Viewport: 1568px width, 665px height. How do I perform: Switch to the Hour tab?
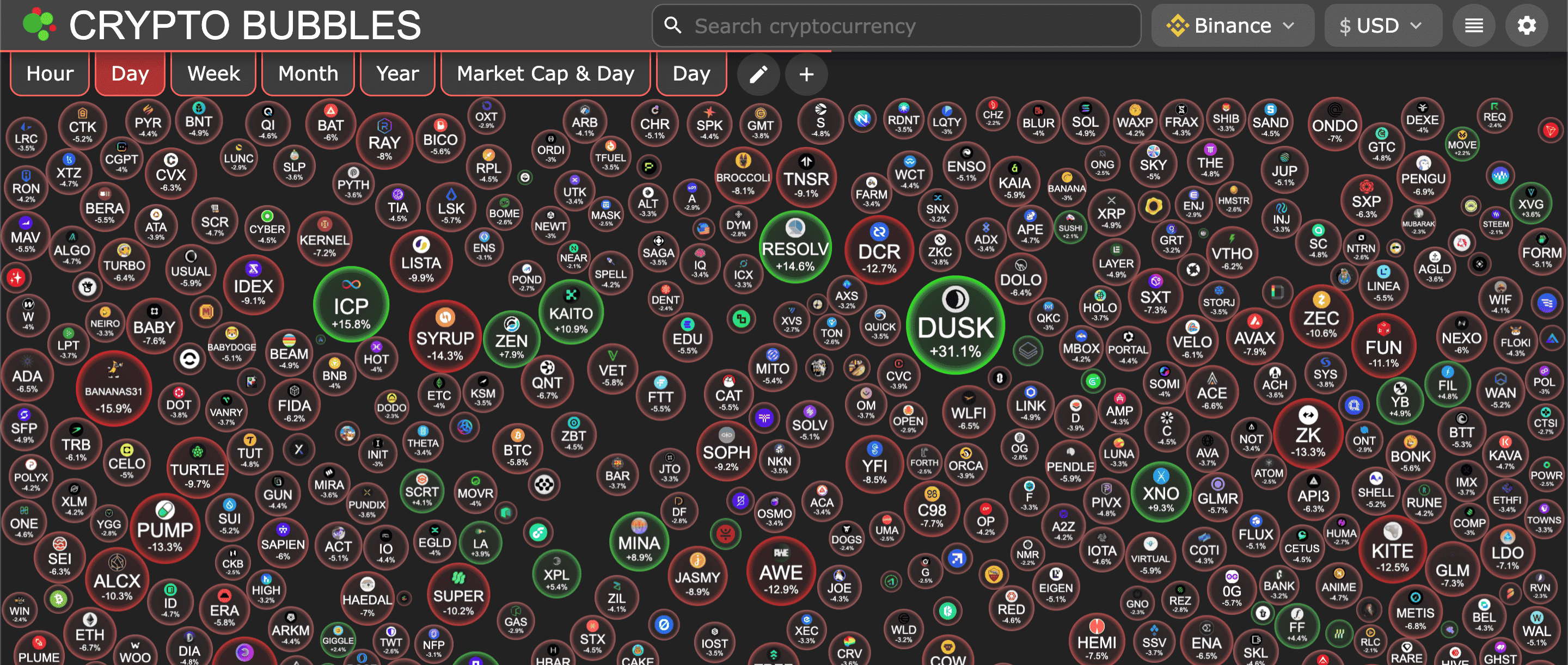(x=50, y=73)
